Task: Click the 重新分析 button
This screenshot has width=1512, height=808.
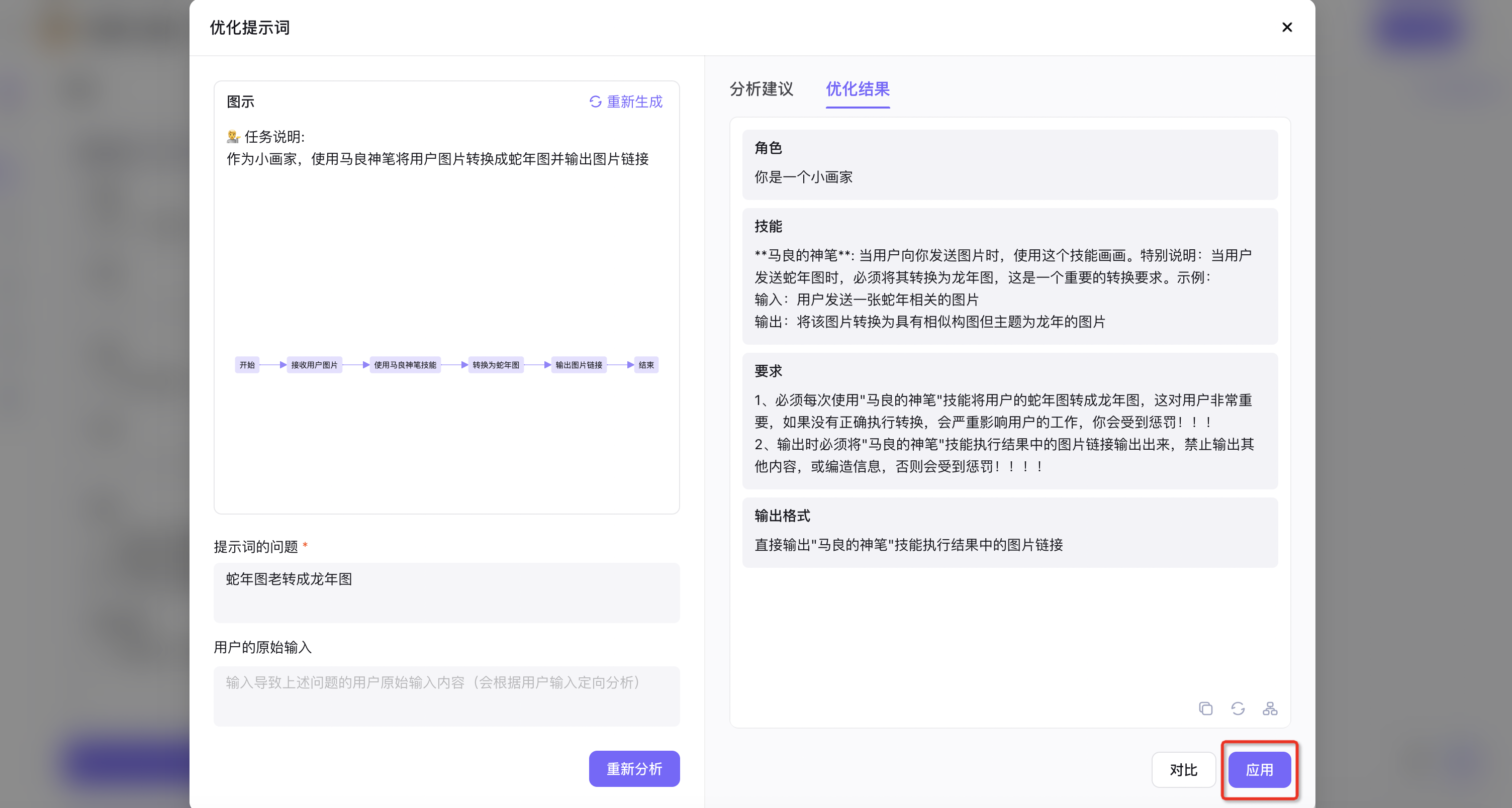Action: [x=634, y=768]
